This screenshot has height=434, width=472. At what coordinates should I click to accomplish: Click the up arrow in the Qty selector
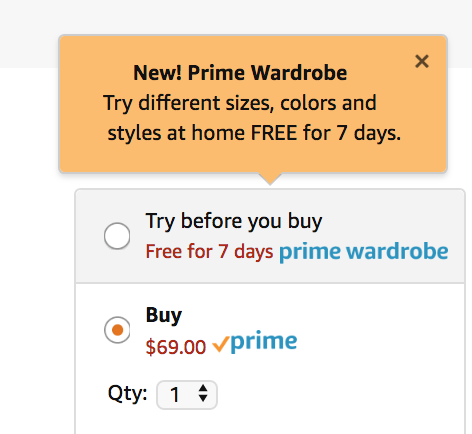point(203,388)
